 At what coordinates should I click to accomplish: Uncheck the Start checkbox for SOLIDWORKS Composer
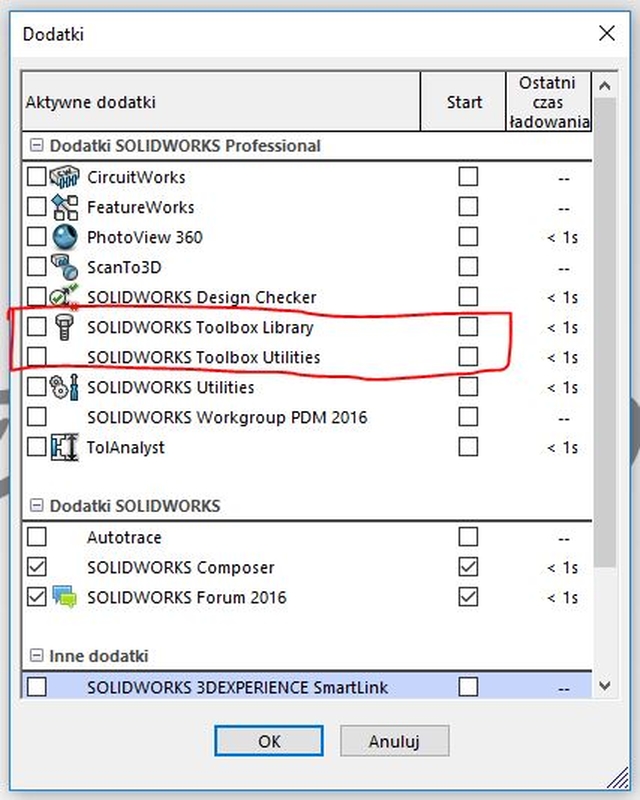[x=468, y=567]
